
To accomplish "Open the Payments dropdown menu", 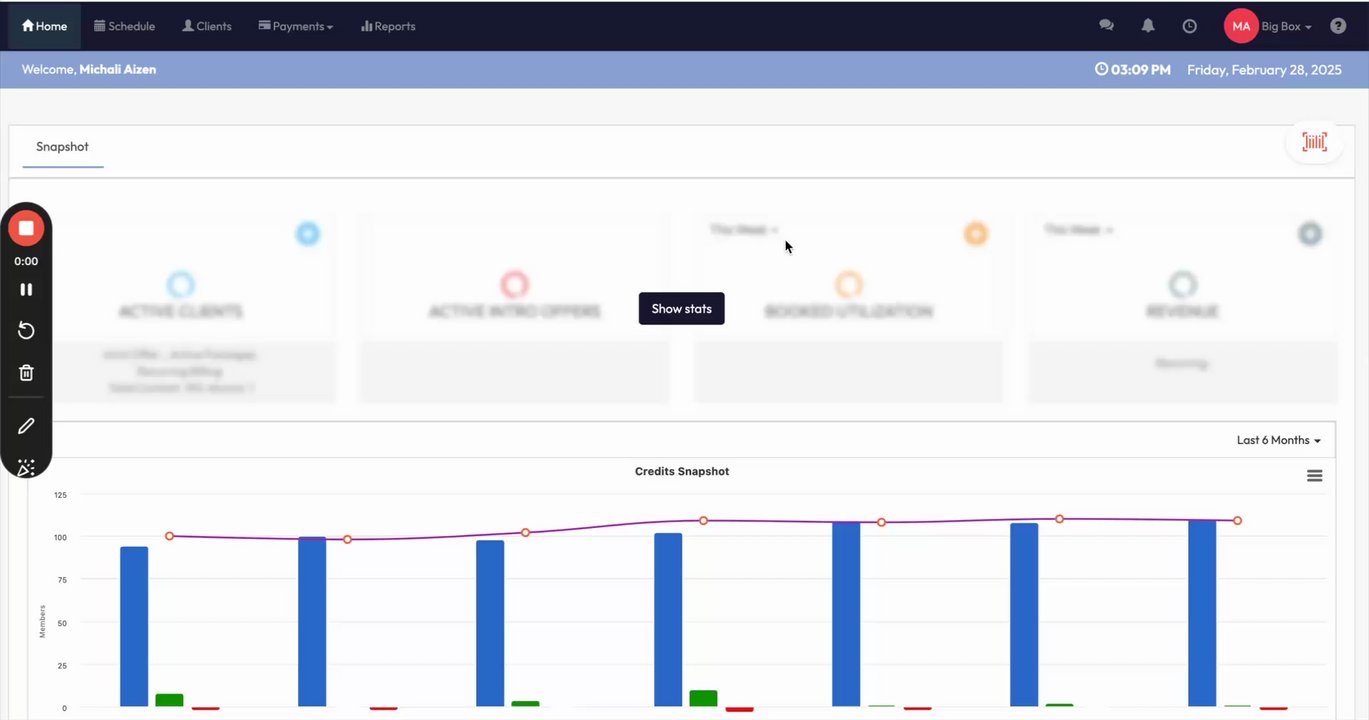I will [296, 26].
